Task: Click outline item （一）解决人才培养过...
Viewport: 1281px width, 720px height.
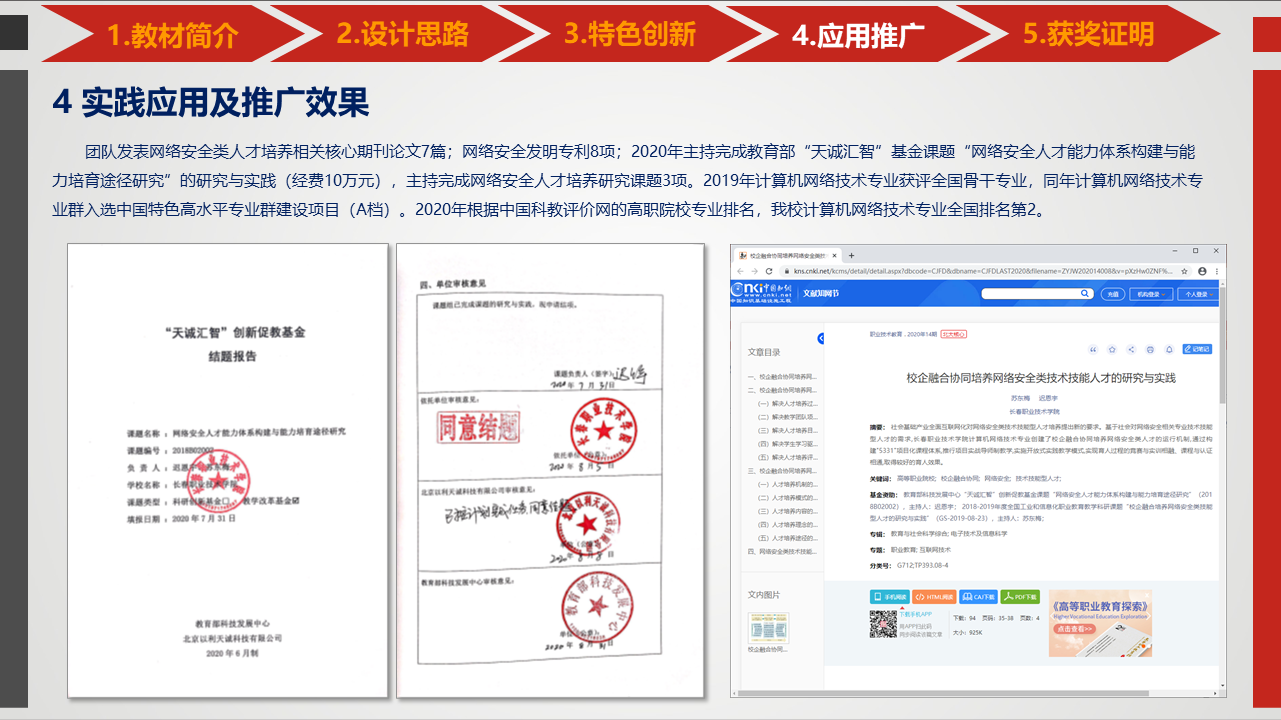Action: [787, 403]
